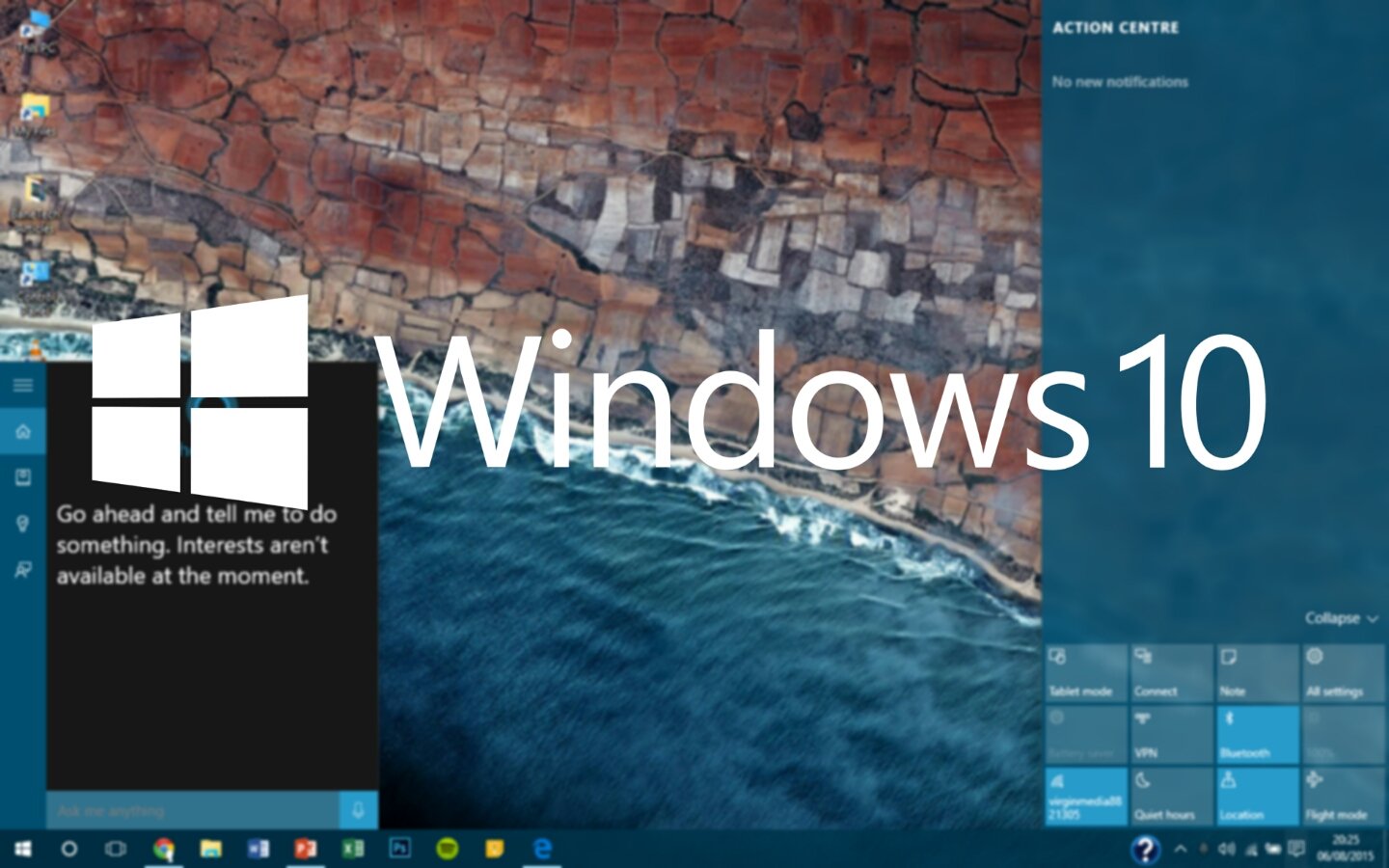Open the Cortana Feedback icon
The width and height of the screenshot is (1389, 868).
click(23, 570)
